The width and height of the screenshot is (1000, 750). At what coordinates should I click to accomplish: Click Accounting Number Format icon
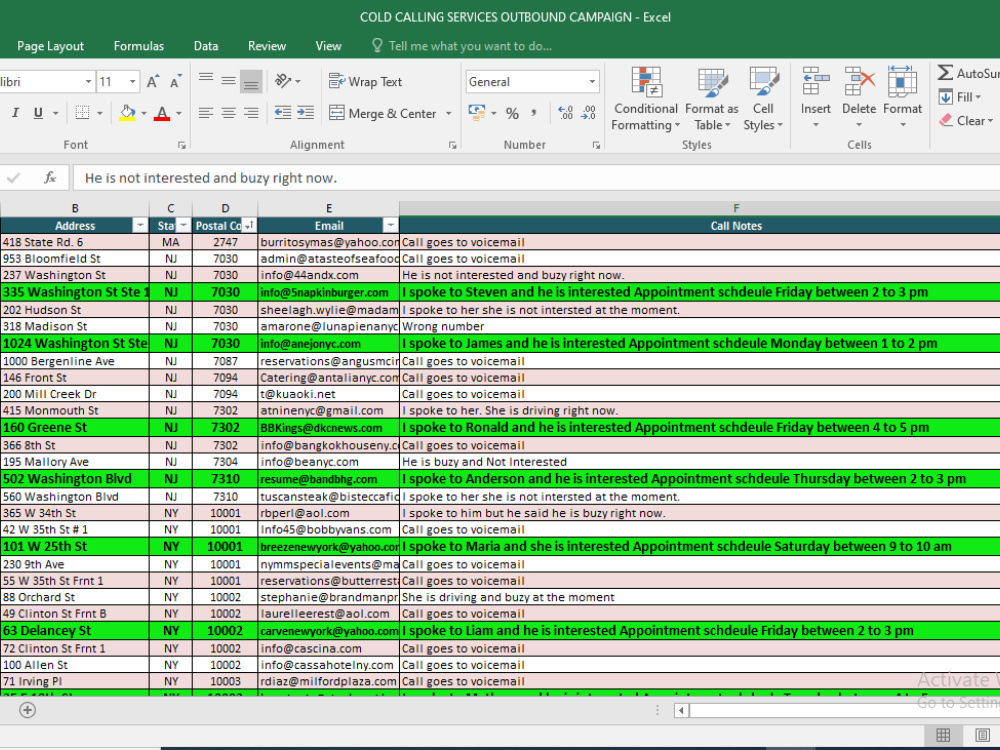(x=476, y=113)
